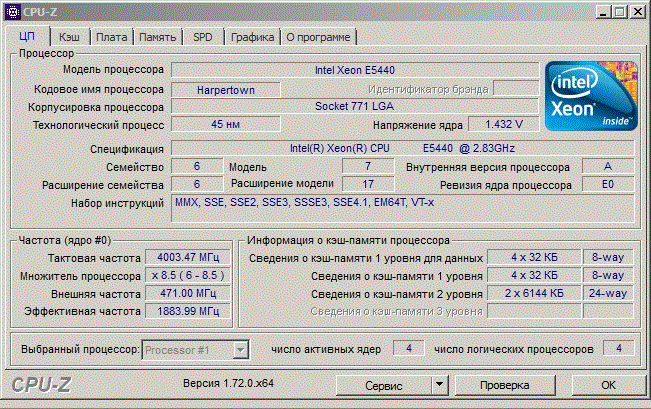Switch to the Графика tab
The height and width of the screenshot is (409, 651).
[x=252, y=37]
